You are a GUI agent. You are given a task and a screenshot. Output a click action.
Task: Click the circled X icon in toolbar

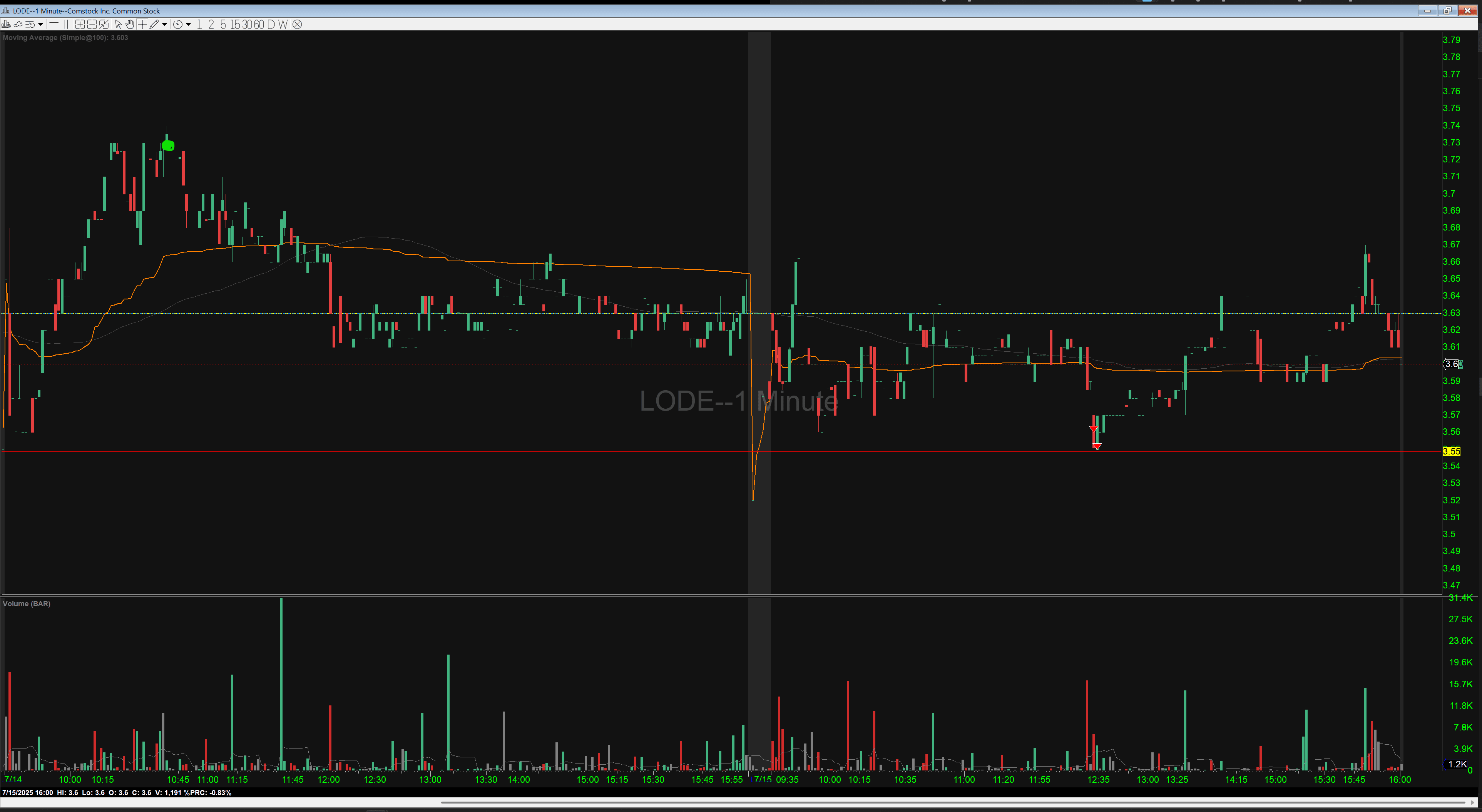[x=297, y=24]
